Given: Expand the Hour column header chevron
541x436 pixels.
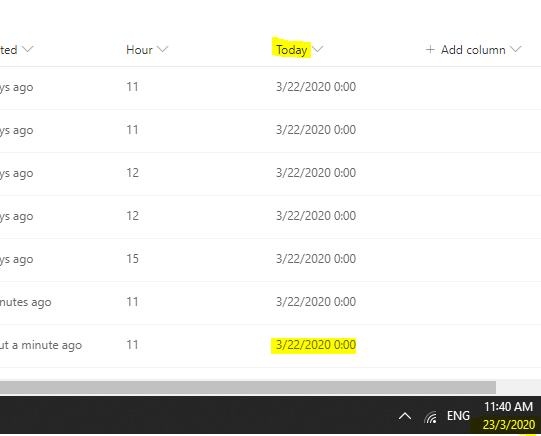Looking at the screenshot, I should coord(163,49).
